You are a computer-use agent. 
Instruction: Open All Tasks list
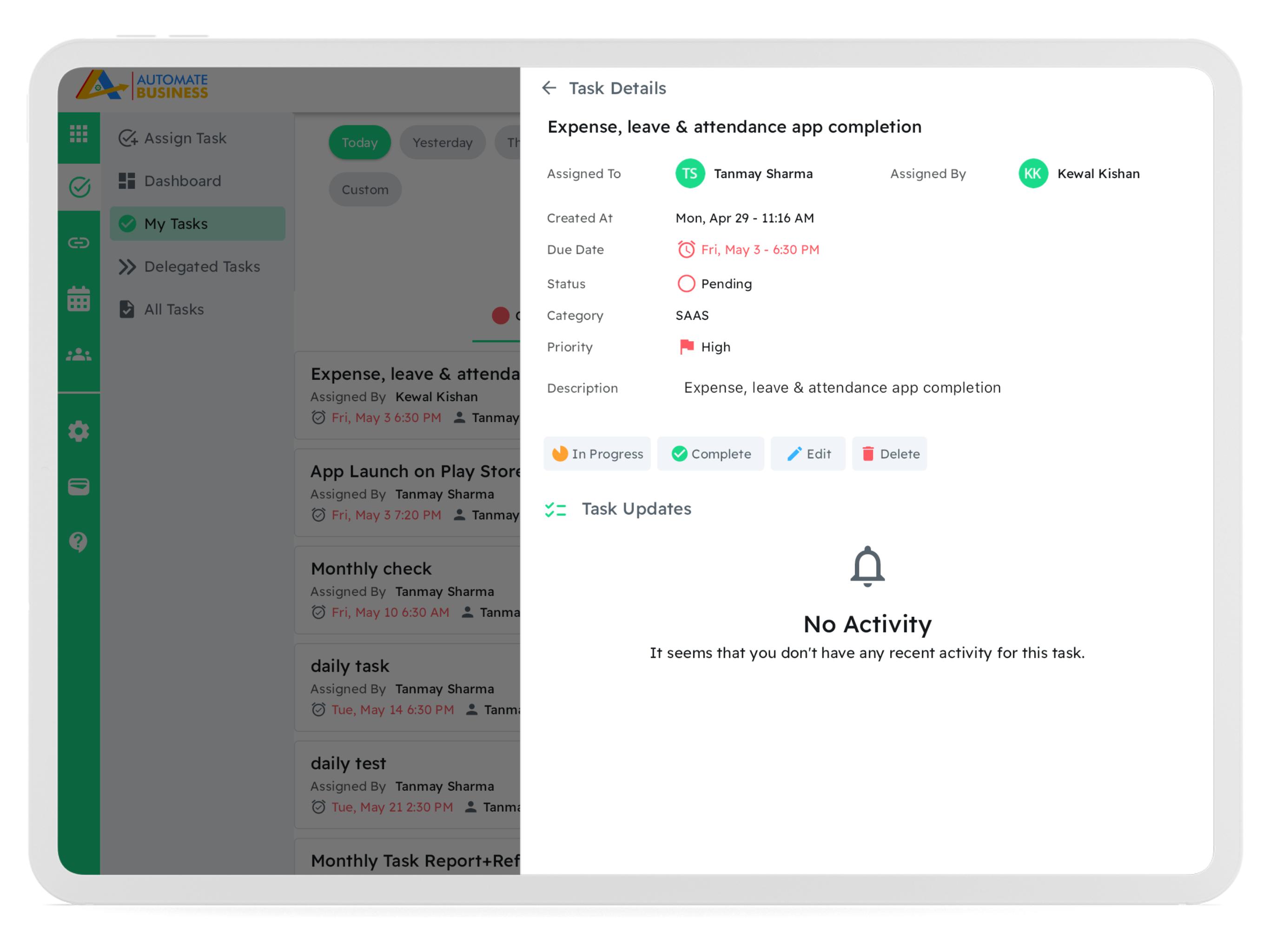(198, 309)
